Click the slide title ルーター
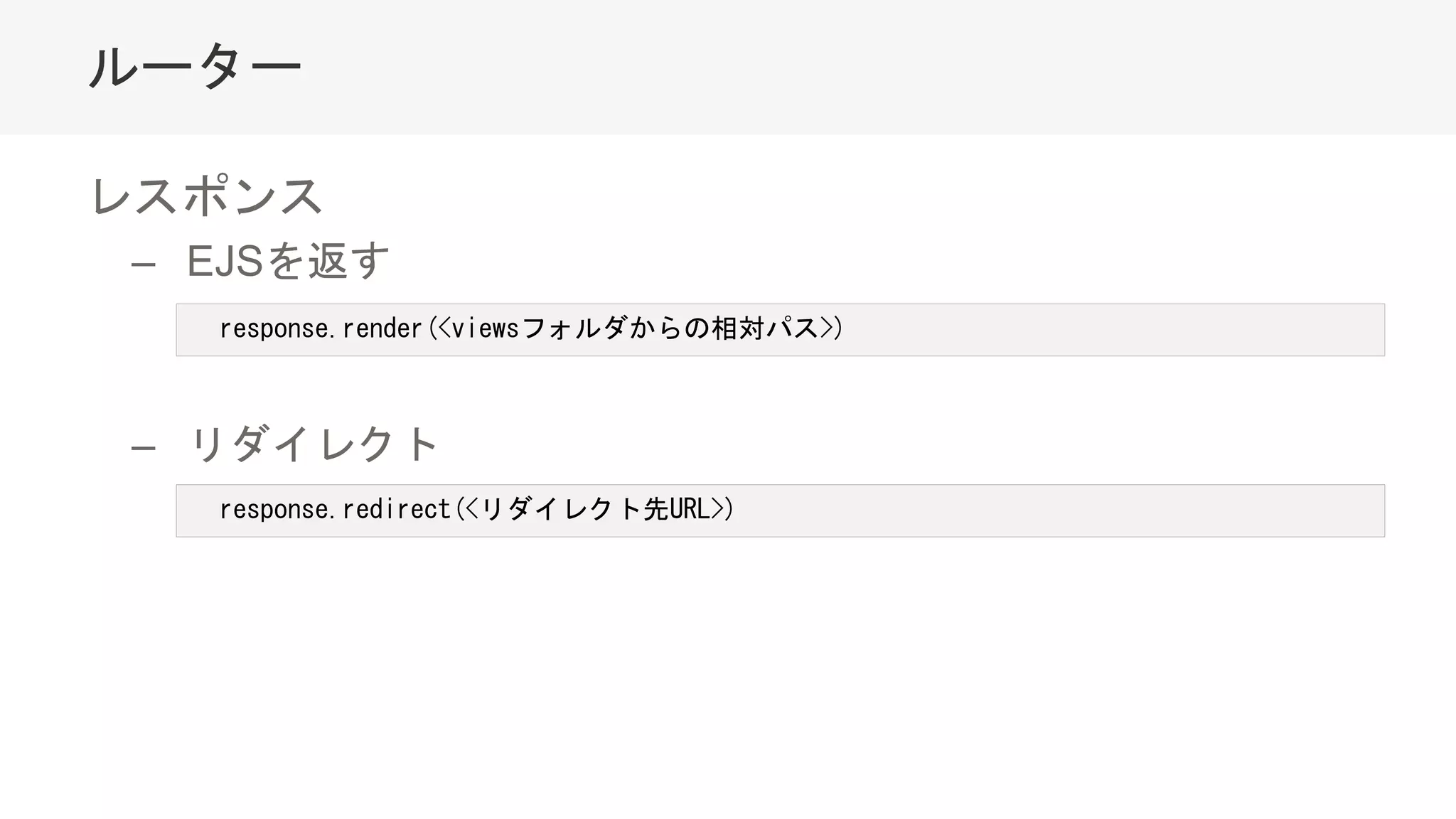 (x=195, y=66)
